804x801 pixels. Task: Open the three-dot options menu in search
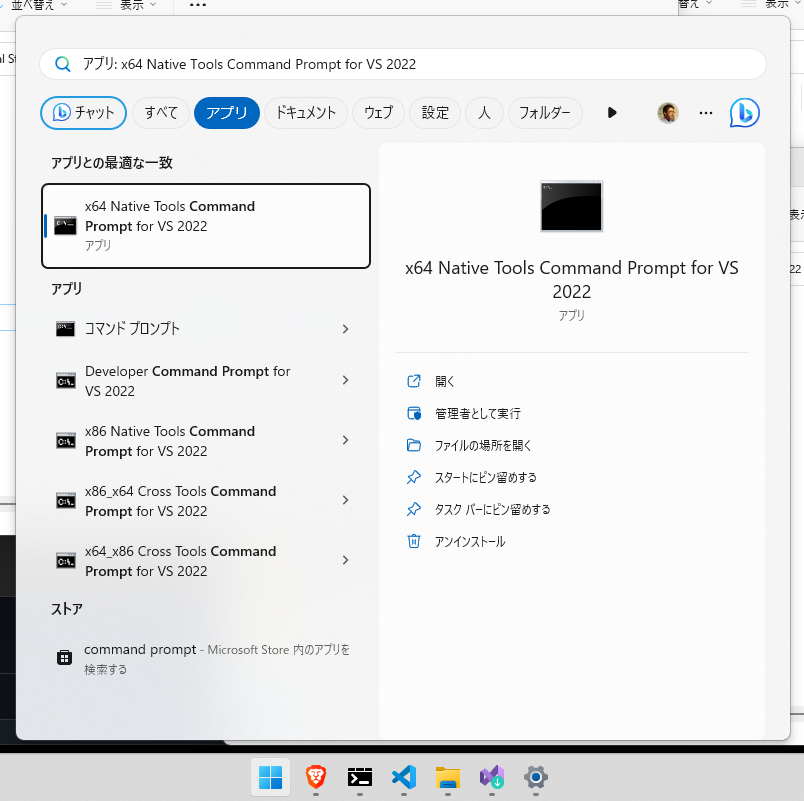pyautogui.click(x=706, y=113)
